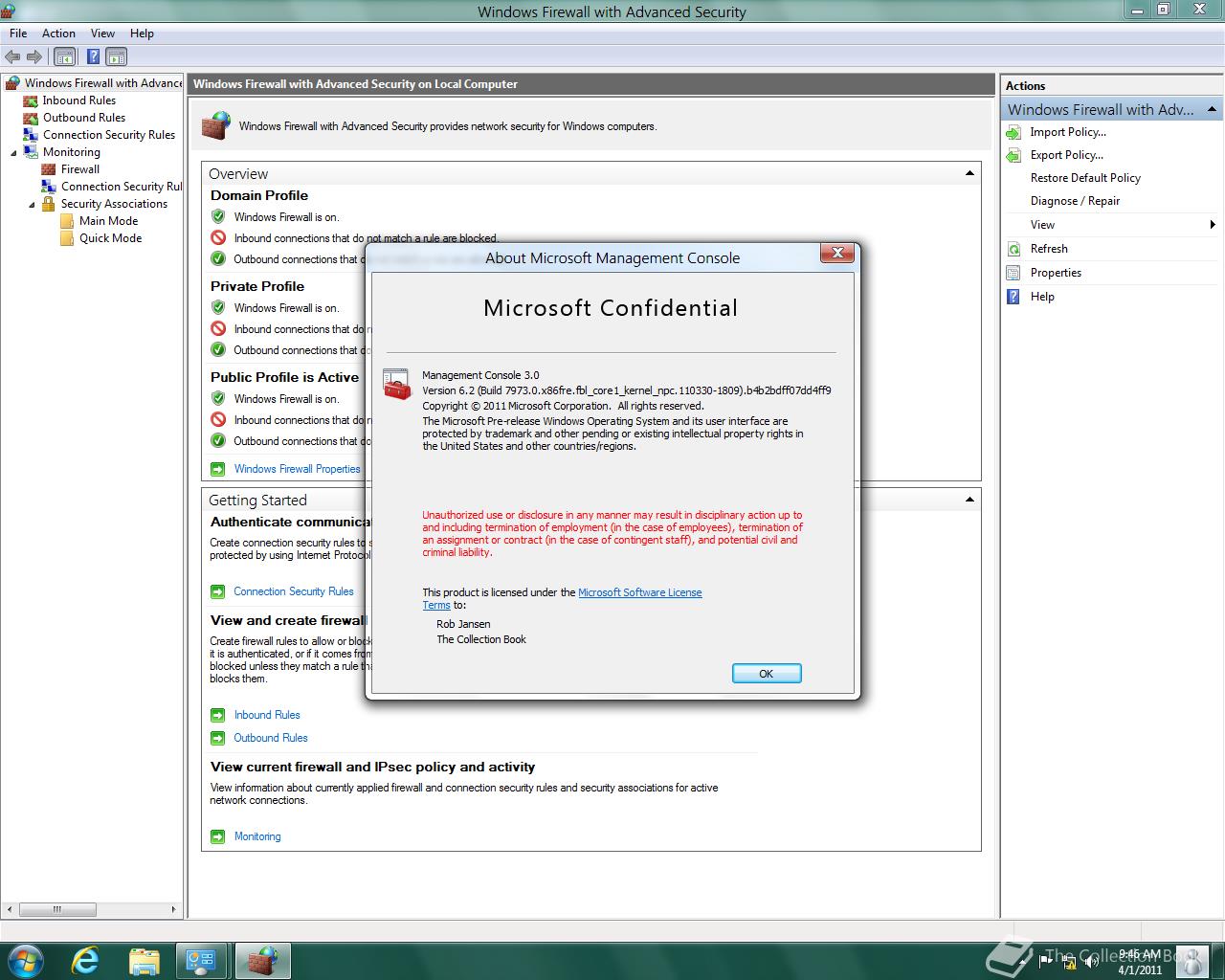Click the blue Help toolbar icon
This screenshot has width=1225, height=980.
(93, 56)
